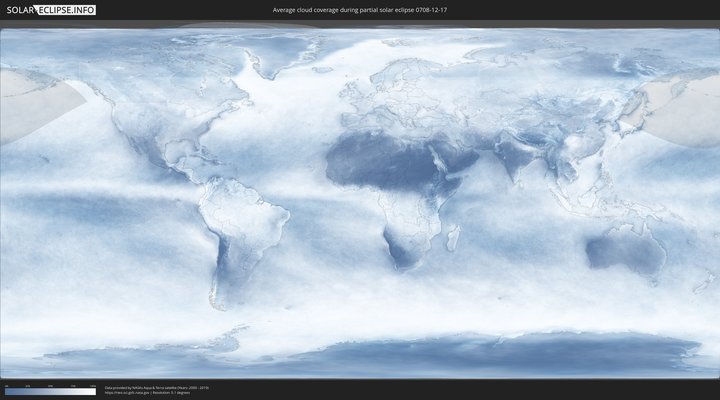The width and height of the screenshot is (720, 400).
Task: Click the center of South America
Action: click(240, 225)
